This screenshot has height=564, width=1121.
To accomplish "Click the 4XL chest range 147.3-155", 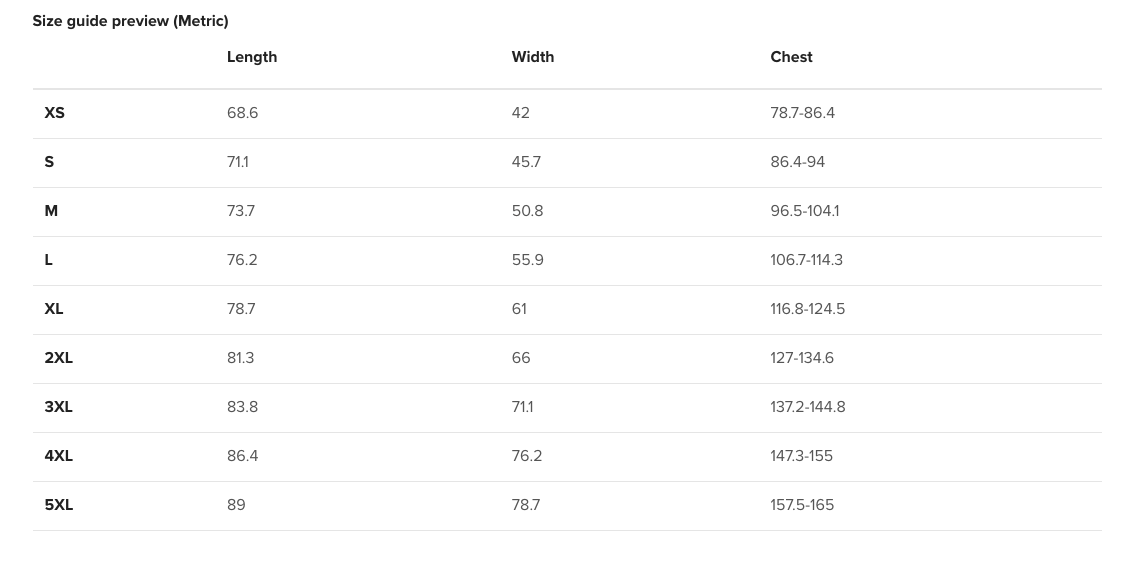I will coord(801,456).
